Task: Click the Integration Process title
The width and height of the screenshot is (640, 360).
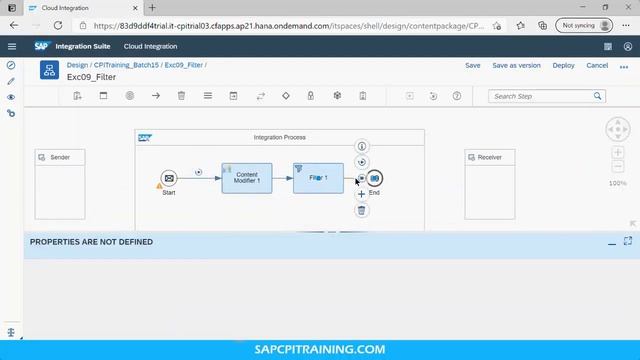Action: (x=280, y=138)
